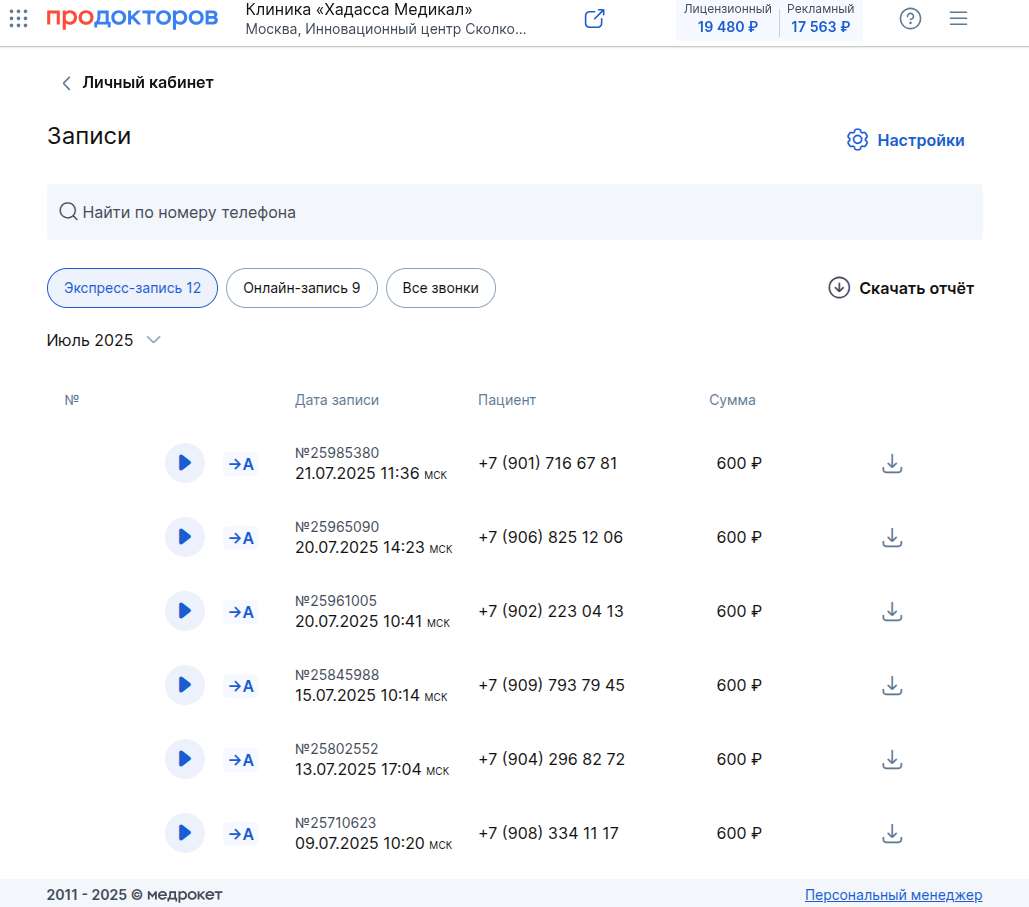Play call recording №25845988
This screenshot has width=1029, height=907.
pos(184,685)
